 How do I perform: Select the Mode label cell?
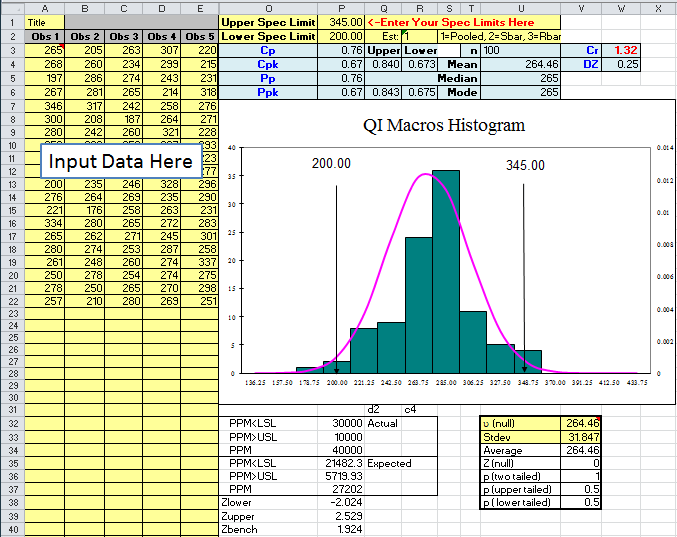coord(459,92)
